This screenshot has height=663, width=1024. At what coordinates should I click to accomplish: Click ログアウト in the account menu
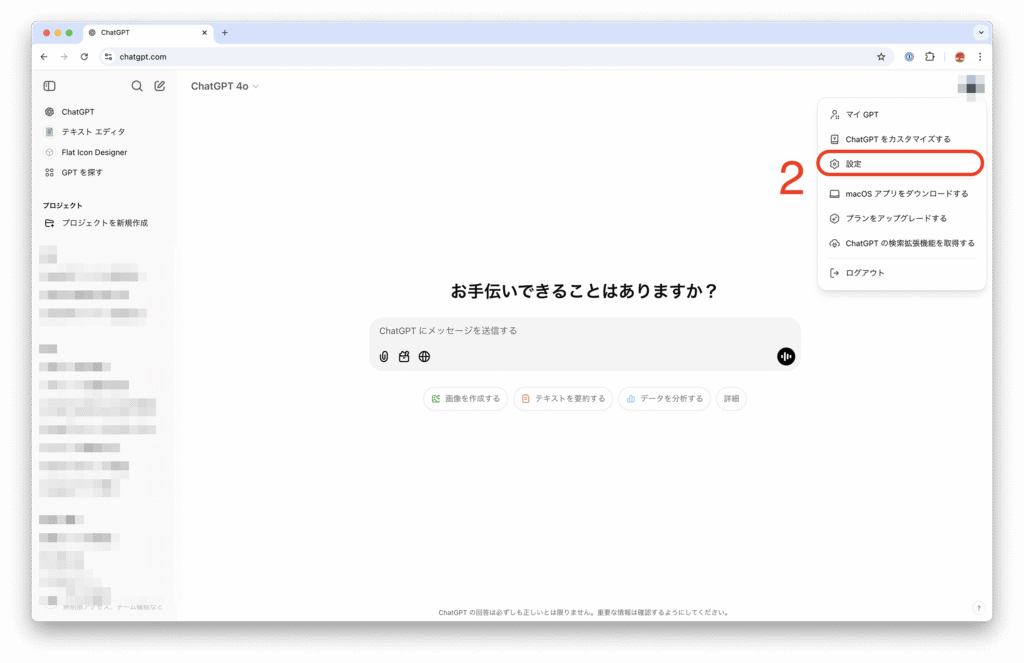[x=901, y=273]
